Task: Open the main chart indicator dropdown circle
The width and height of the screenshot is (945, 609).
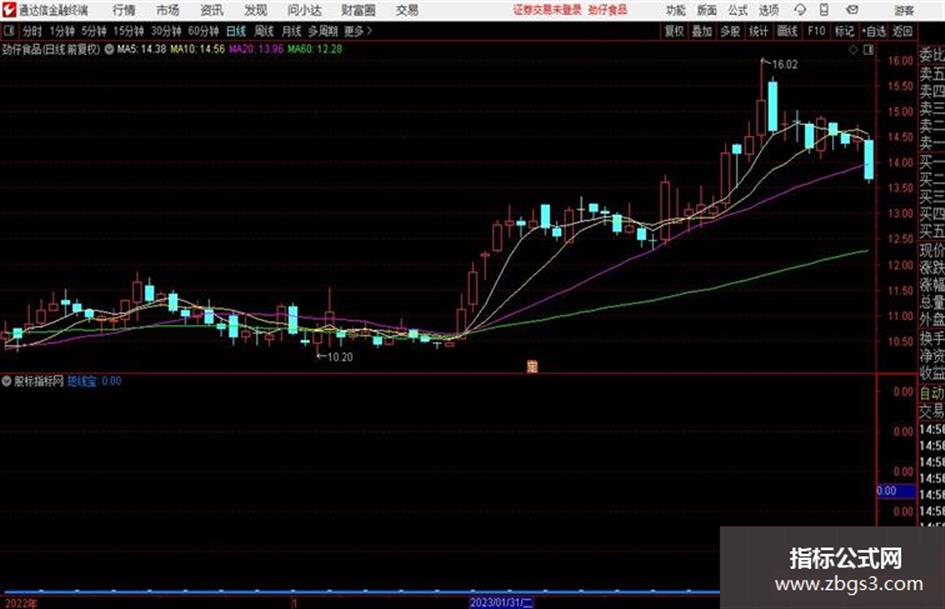Action: pos(109,49)
